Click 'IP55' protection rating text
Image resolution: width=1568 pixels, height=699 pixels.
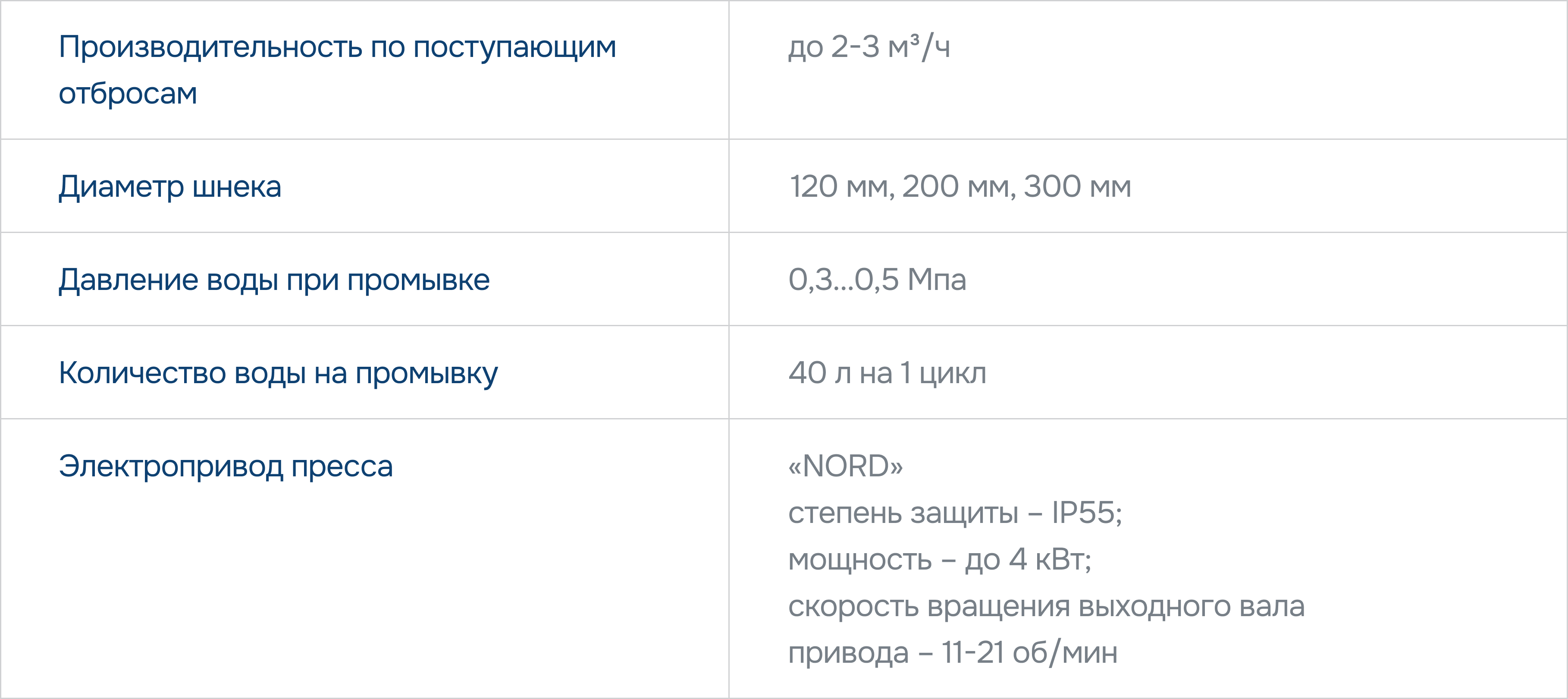tap(1083, 512)
